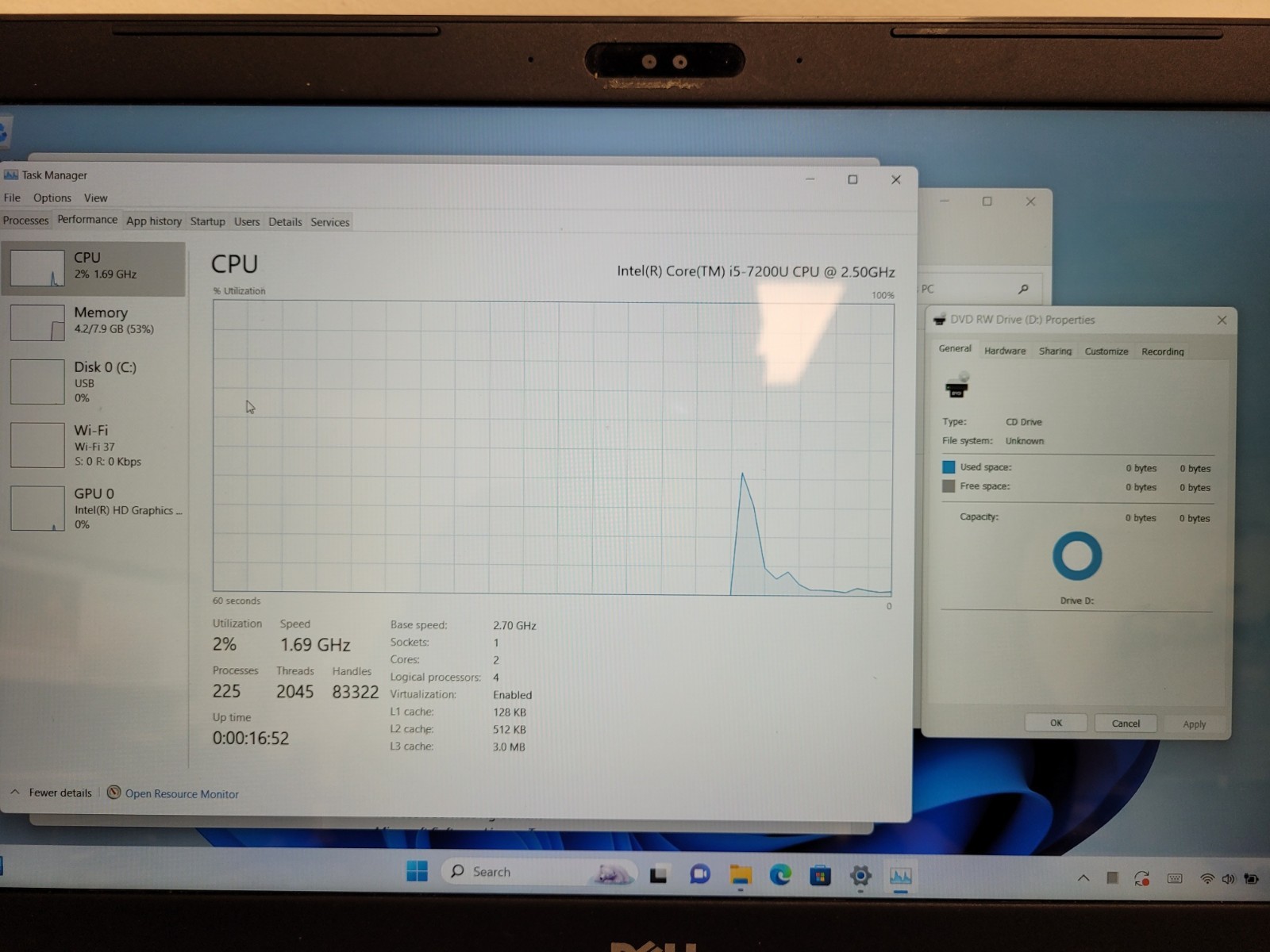Click the Virtualization Enabled value
Screen dimensions: 1270x952
point(513,695)
